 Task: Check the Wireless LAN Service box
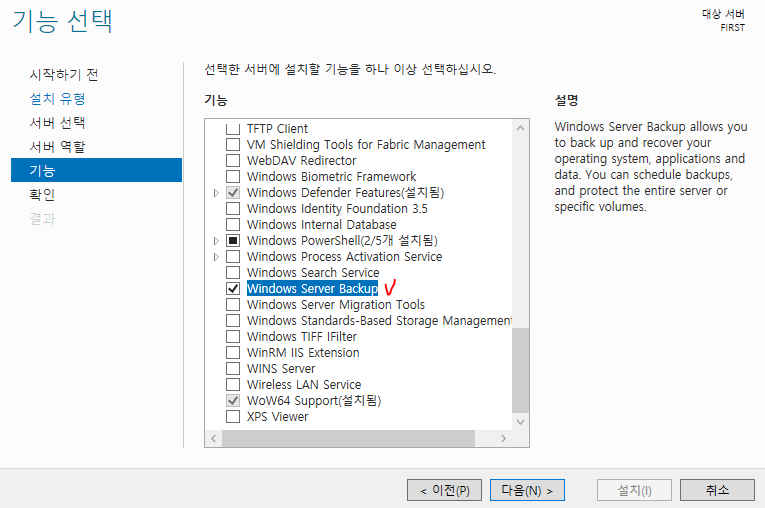coord(233,385)
